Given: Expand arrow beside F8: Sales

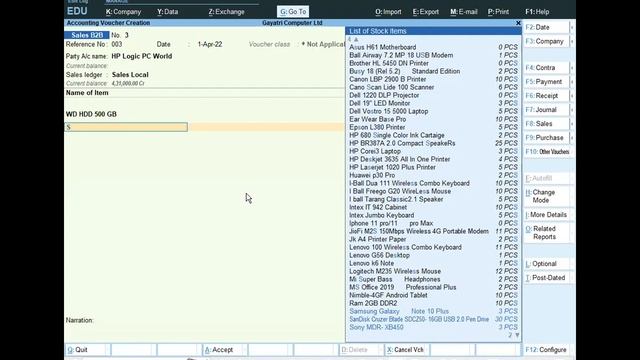Looking at the screenshot, I should (x=572, y=124).
